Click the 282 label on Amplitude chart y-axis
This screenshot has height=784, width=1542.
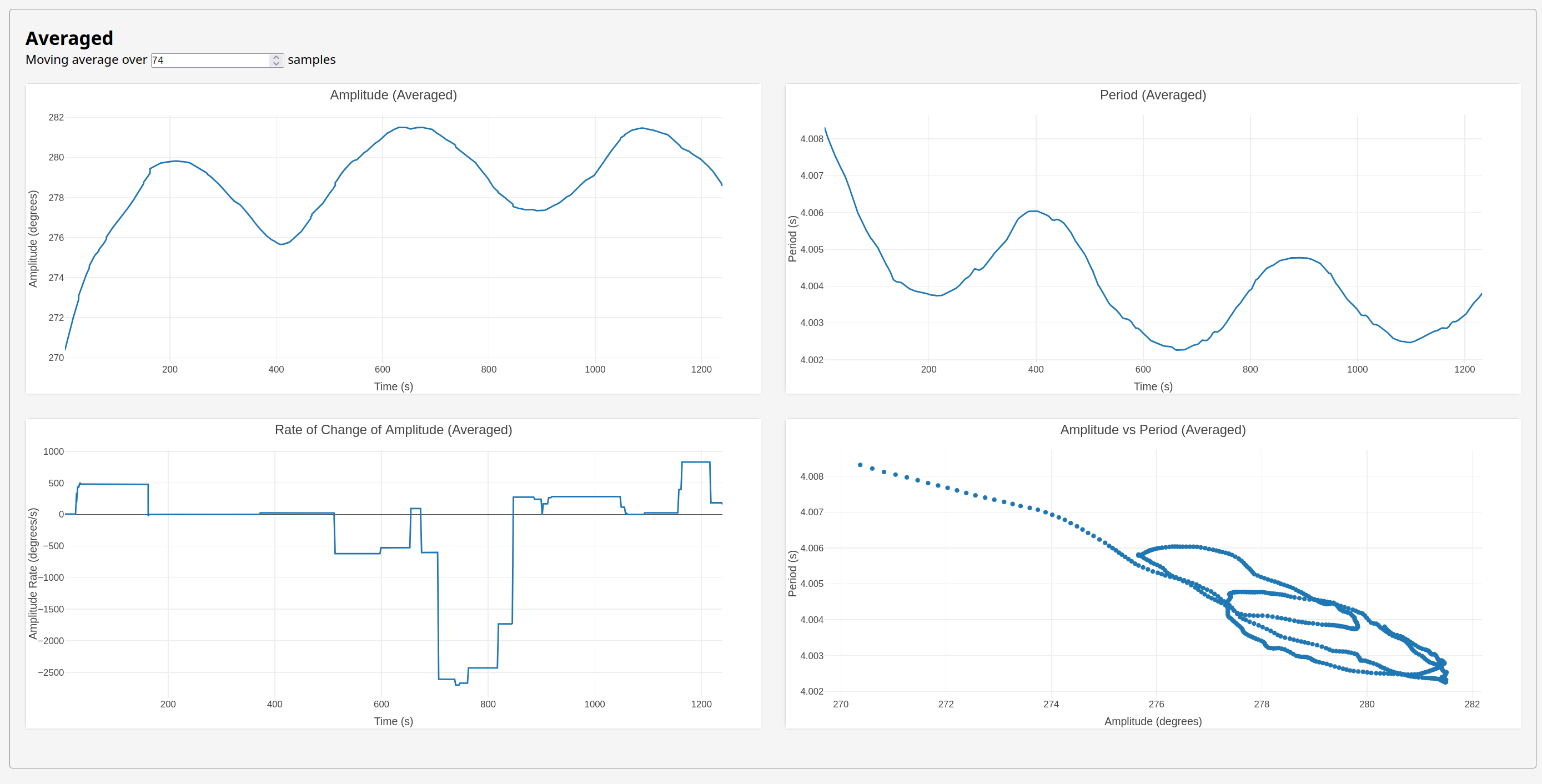[x=56, y=117]
